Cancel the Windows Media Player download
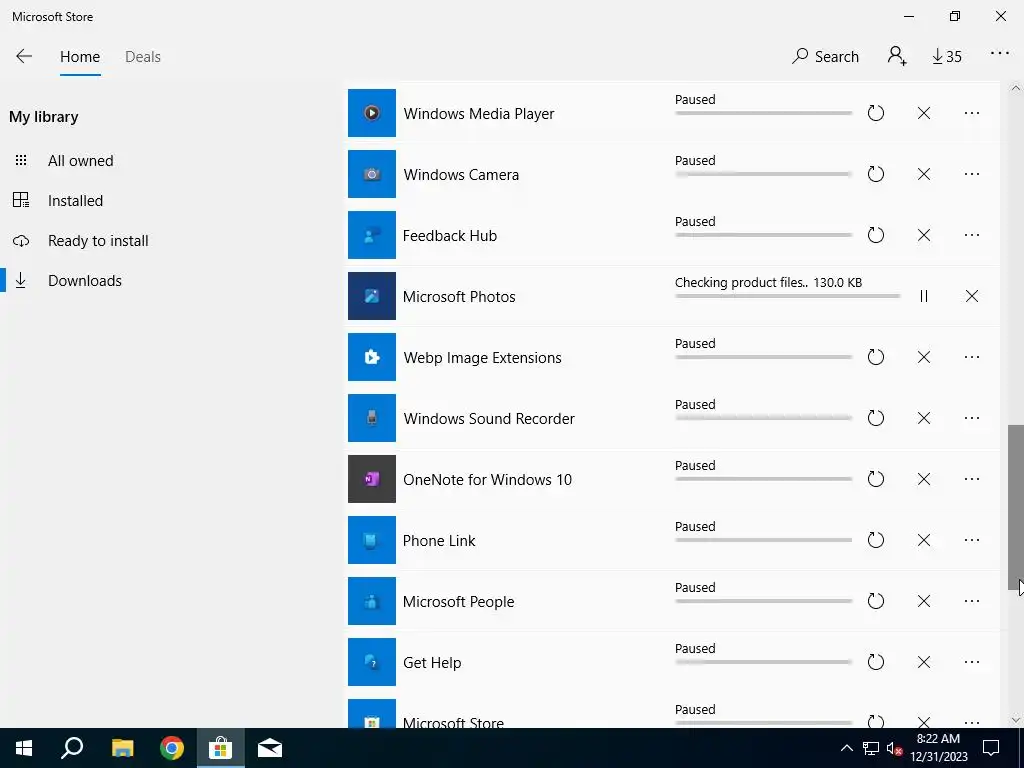This screenshot has height=768, width=1024. [x=923, y=113]
